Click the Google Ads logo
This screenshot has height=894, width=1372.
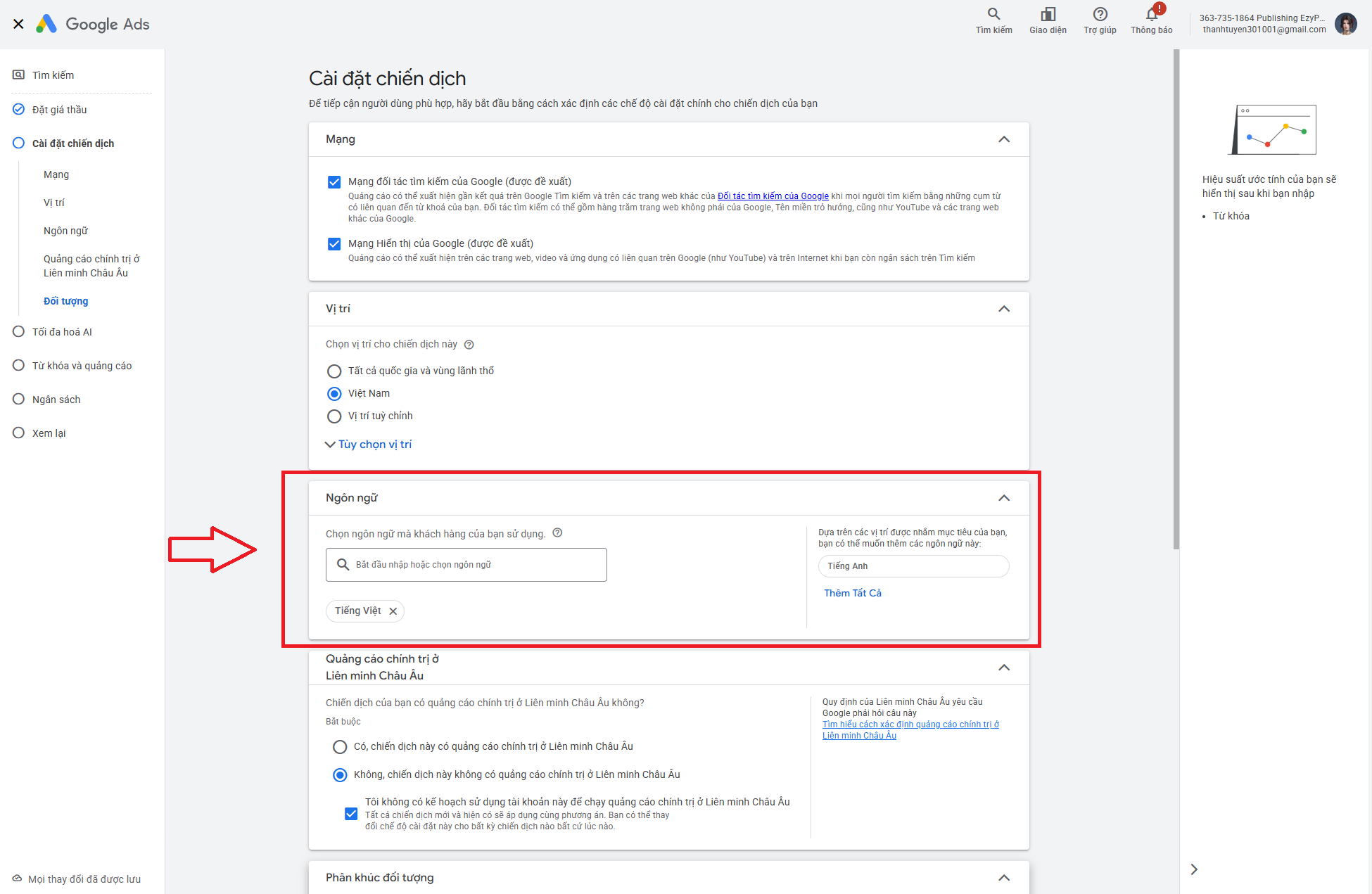tap(93, 24)
